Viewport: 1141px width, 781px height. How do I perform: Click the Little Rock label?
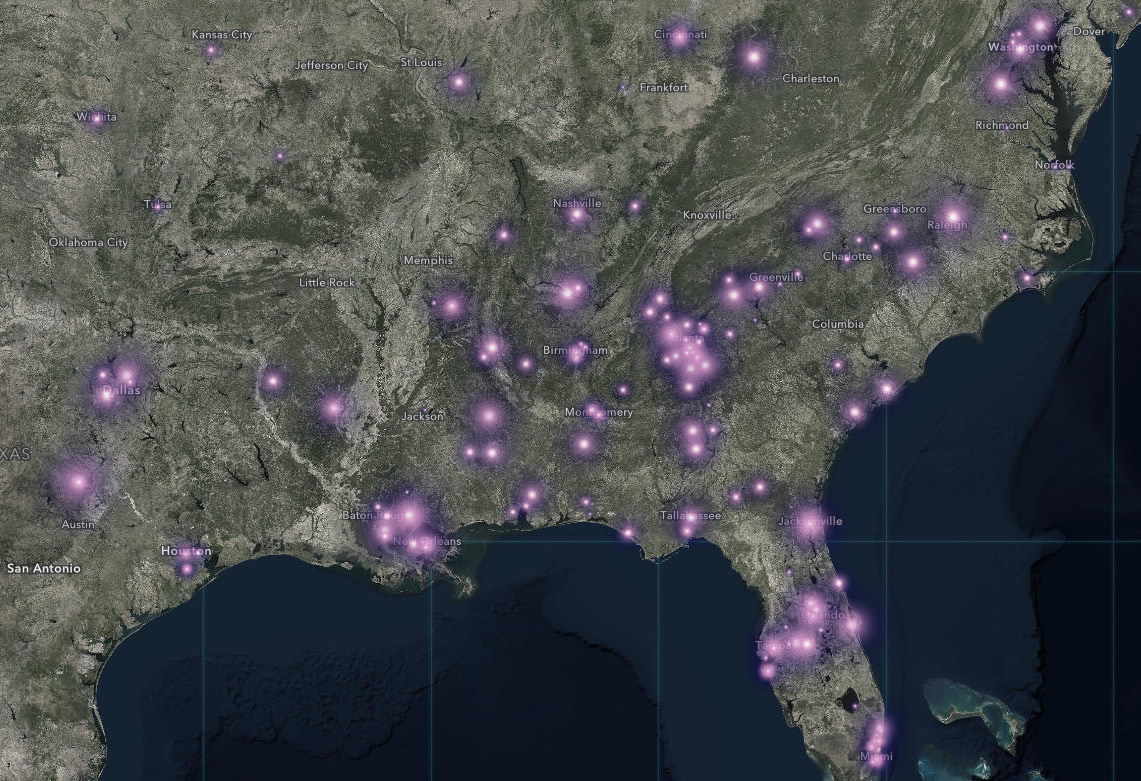(x=327, y=282)
